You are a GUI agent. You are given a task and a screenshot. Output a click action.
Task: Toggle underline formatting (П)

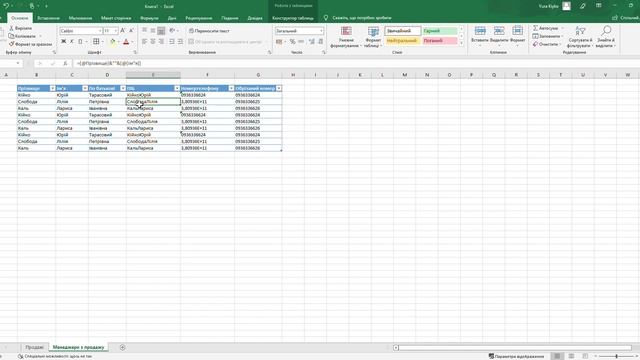[x=80, y=42]
